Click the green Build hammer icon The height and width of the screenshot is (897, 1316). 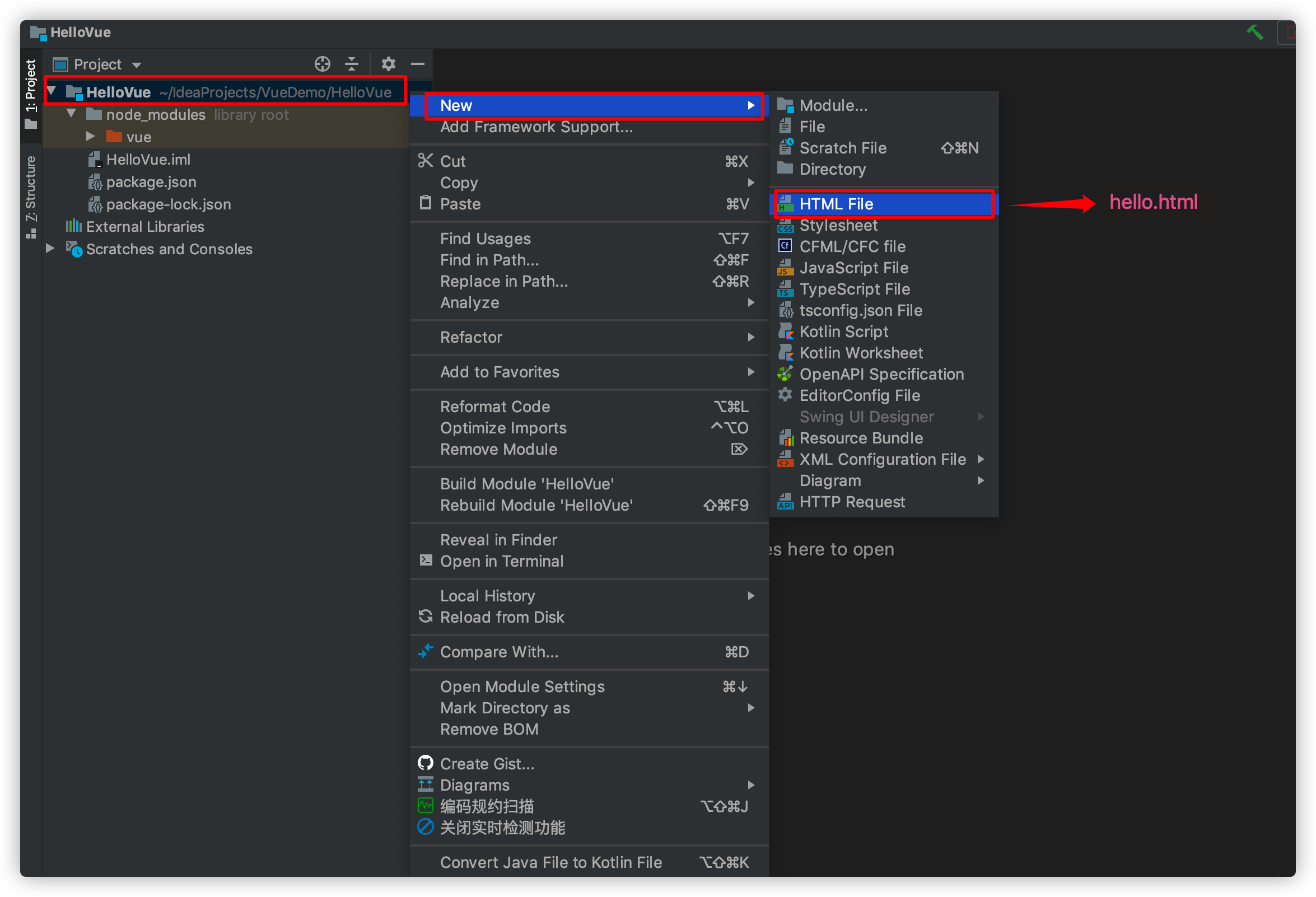tap(1254, 32)
